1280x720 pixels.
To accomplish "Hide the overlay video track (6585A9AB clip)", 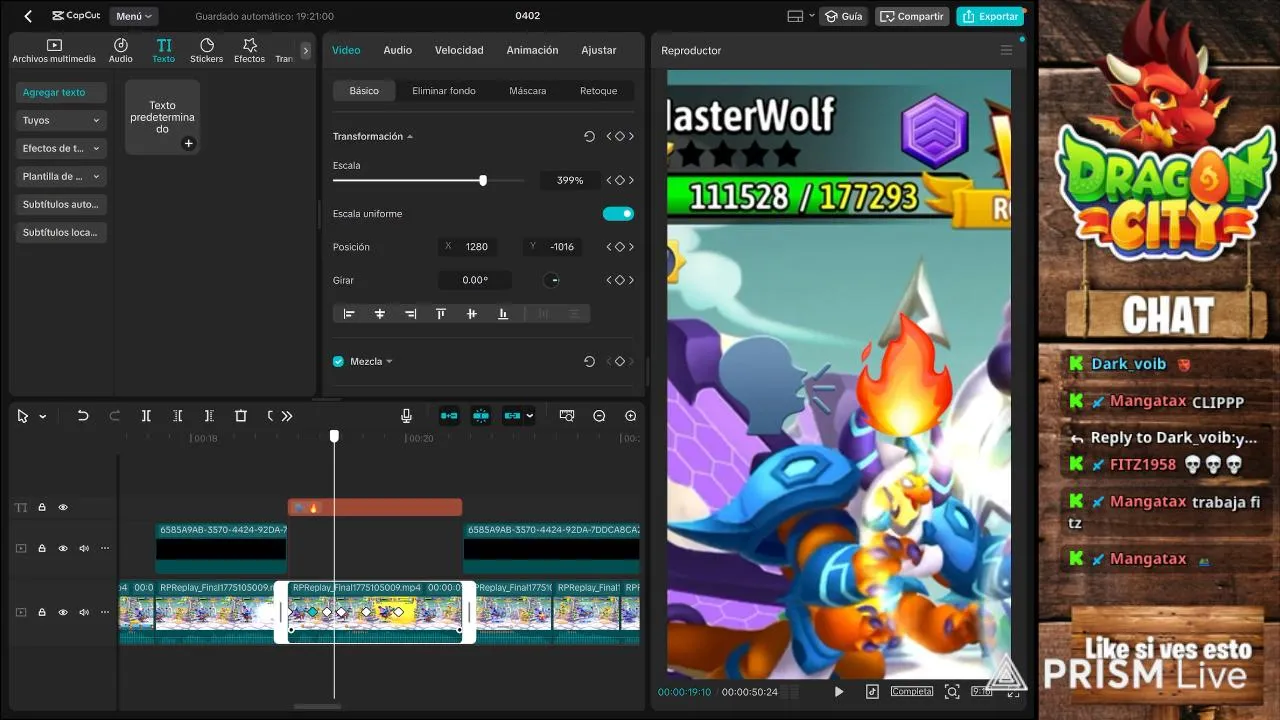I will click(63, 548).
